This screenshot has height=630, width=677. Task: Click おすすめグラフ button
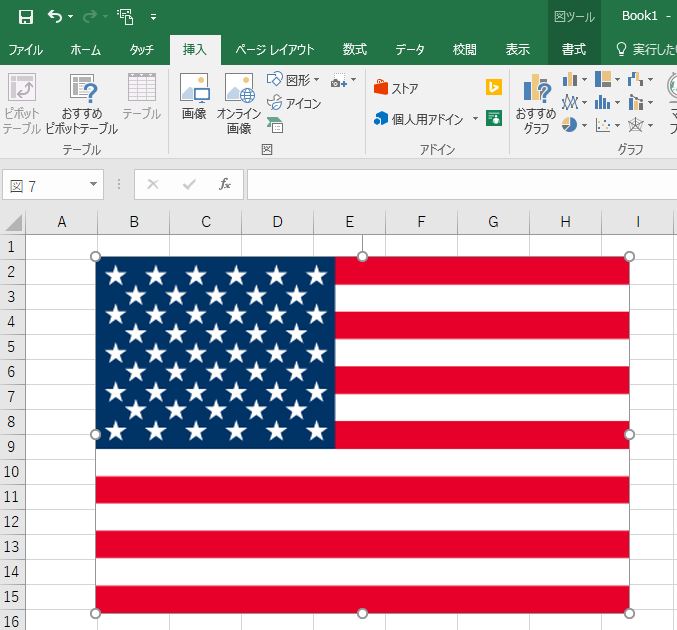[536, 104]
